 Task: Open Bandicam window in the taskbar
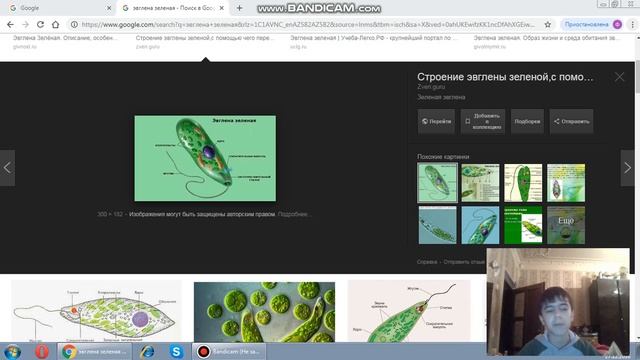(229, 351)
